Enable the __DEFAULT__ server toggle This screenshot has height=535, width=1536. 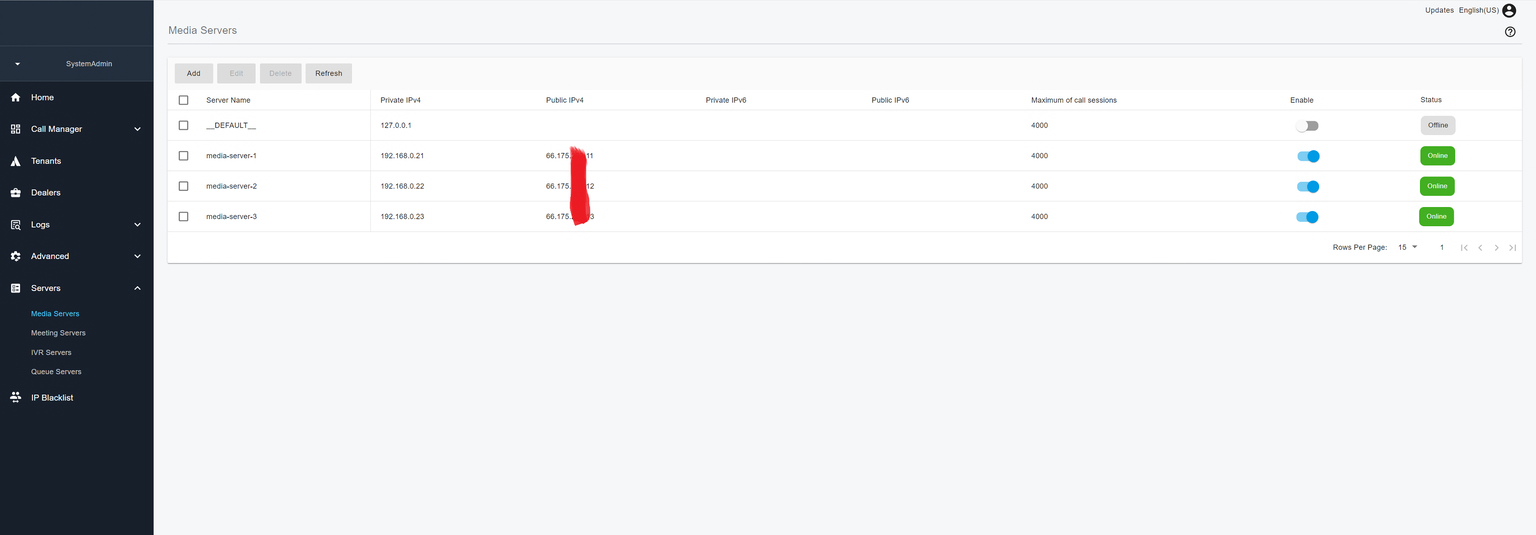tap(1307, 126)
